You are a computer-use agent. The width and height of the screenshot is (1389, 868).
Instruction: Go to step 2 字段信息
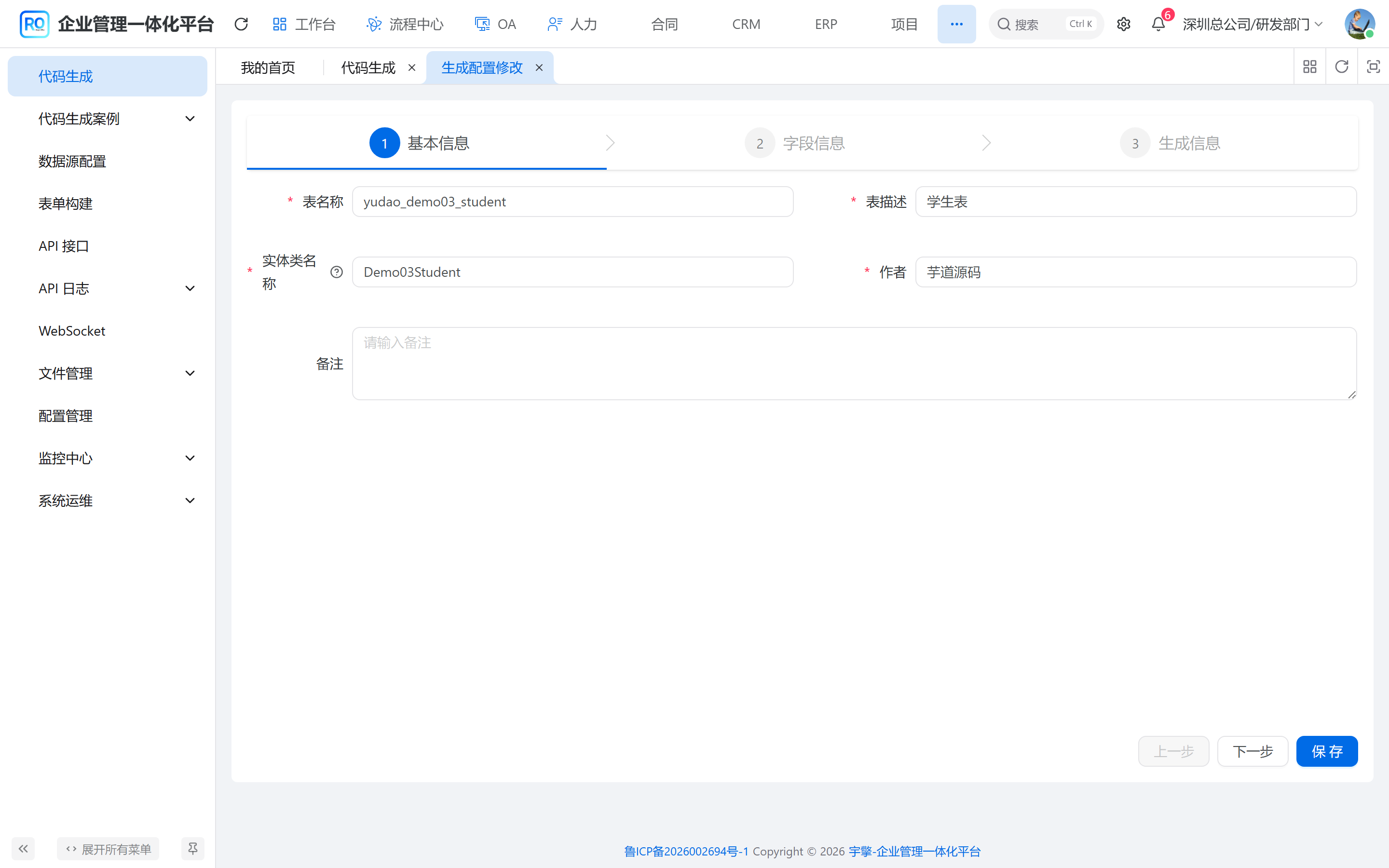pyautogui.click(x=795, y=143)
